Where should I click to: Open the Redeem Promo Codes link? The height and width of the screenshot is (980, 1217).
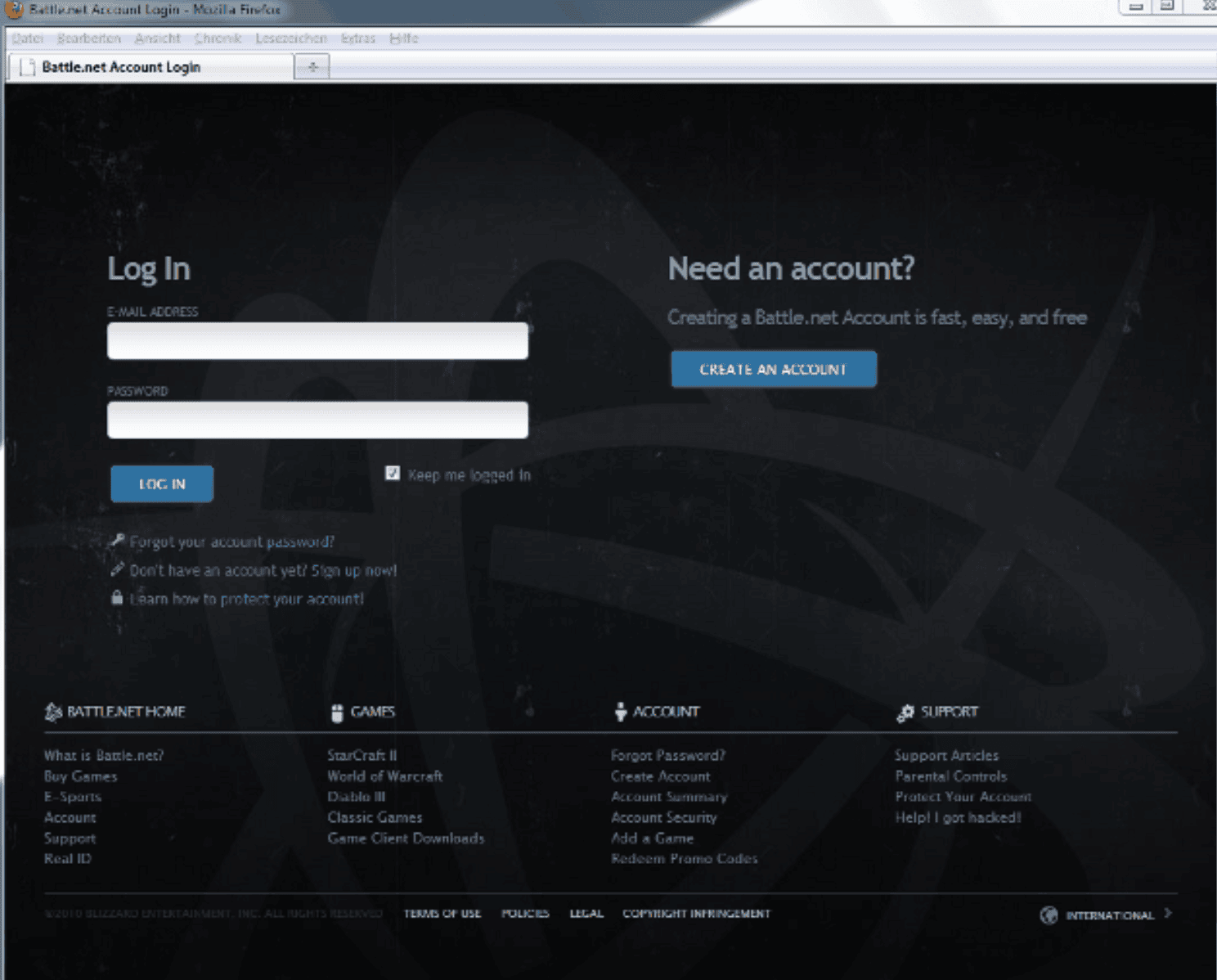(x=685, y=859)
